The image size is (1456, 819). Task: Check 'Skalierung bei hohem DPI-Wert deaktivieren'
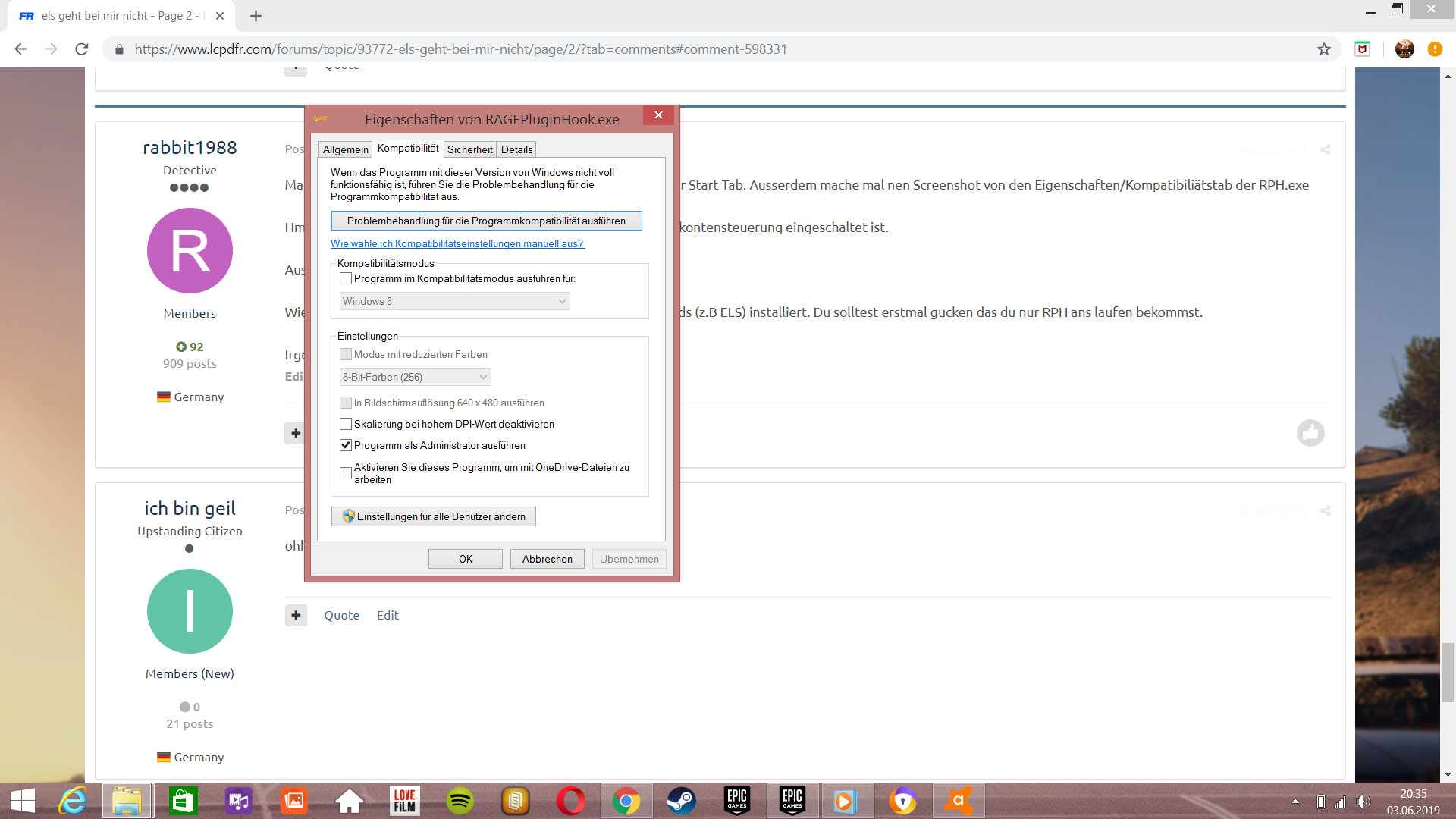click(x=346, y=425)
